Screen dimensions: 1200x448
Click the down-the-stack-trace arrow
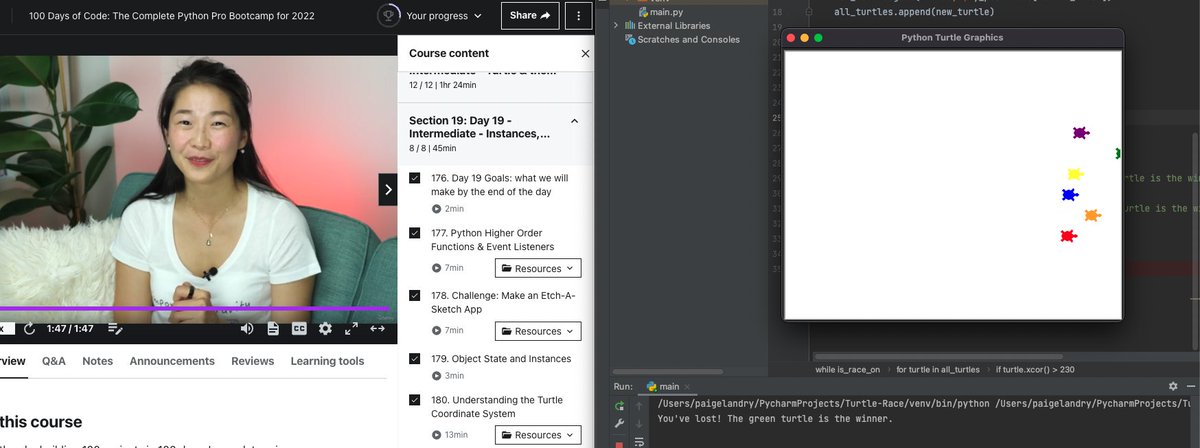(x=640, y=424)
